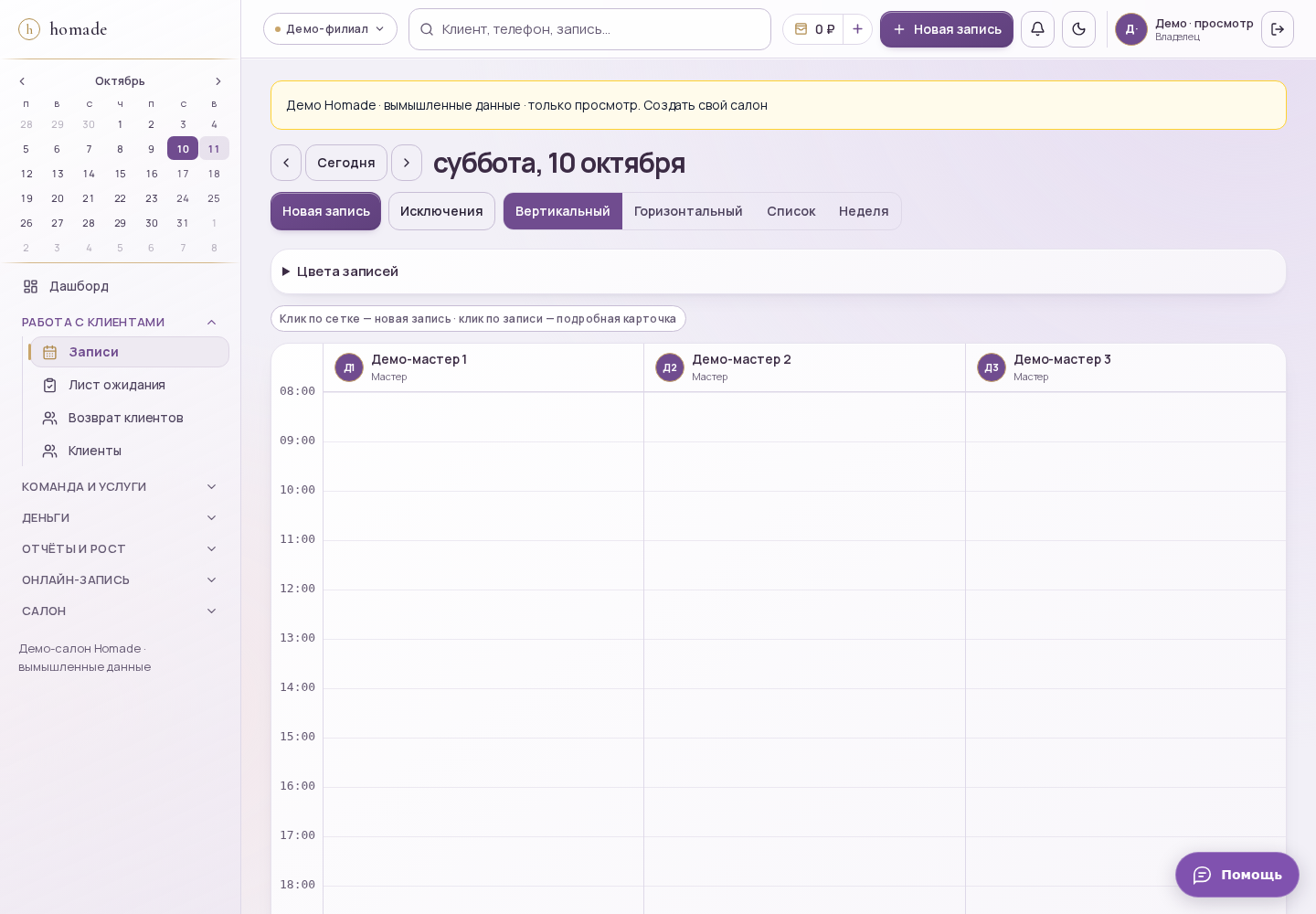Expand the Деньги sidebar section
Screen dimensions: 1316x914
tap(121, 517)
